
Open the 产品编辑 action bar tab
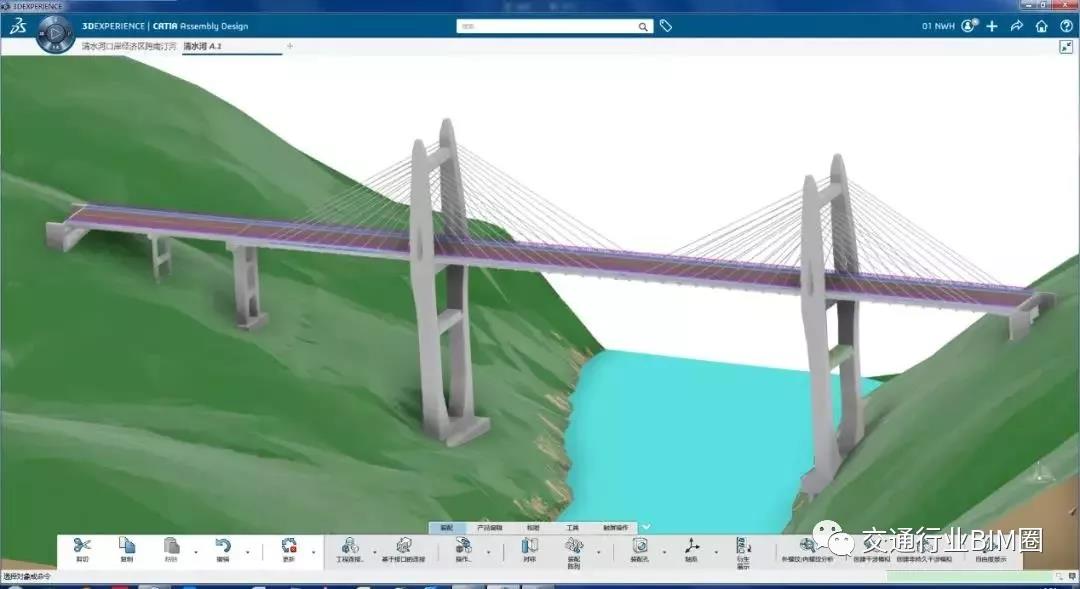tap(489, 527)
